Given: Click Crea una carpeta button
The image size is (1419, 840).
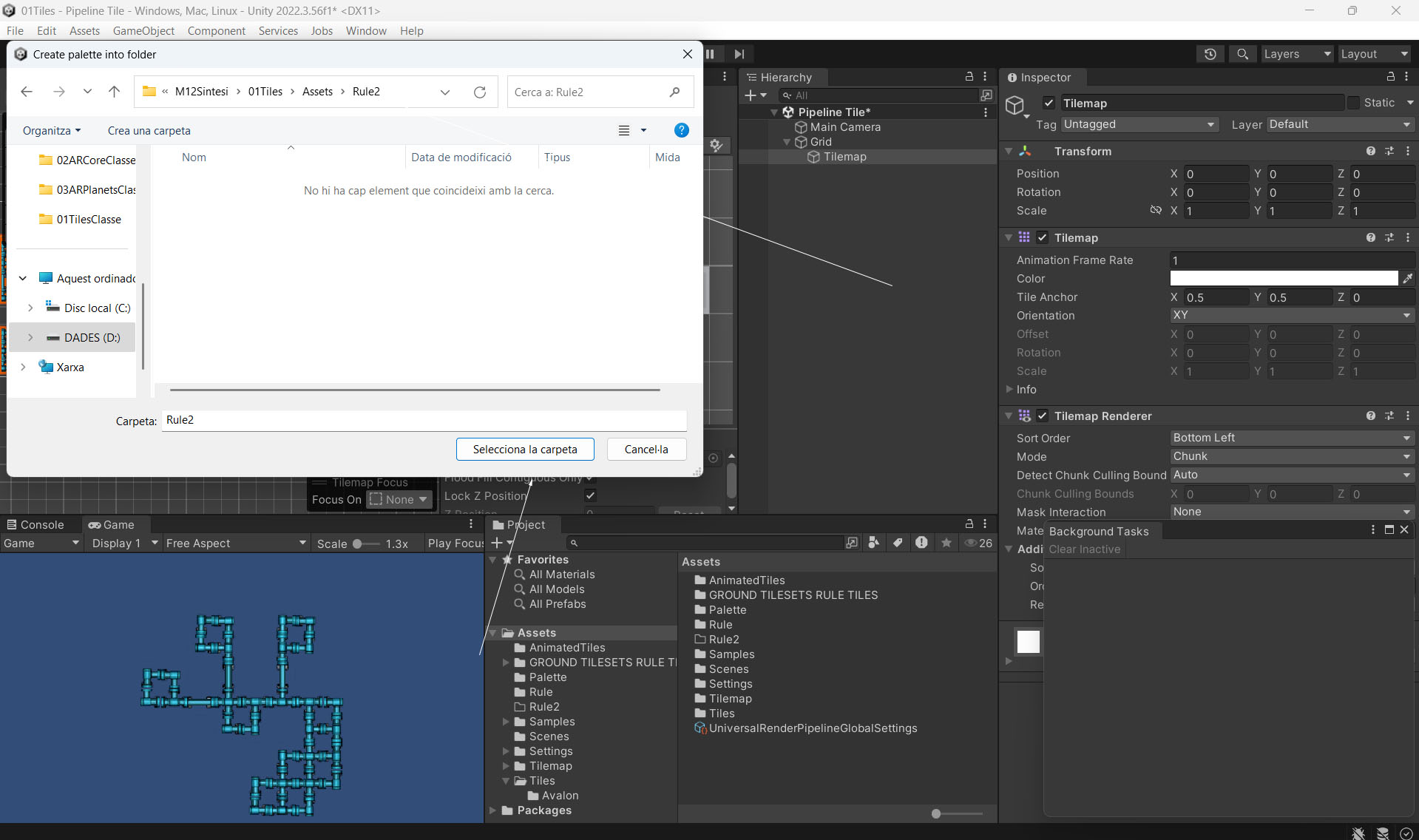Looking at the screenshot, I should point(149,130).
